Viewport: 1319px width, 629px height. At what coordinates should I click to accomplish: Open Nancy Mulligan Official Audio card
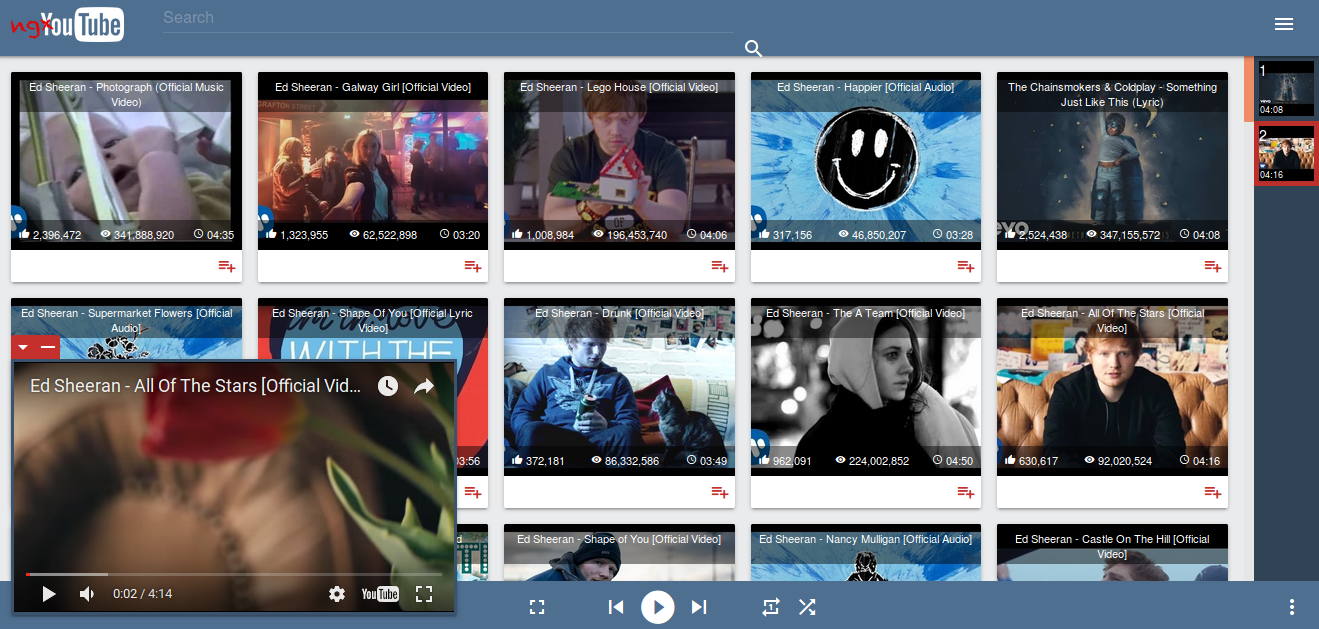866,552
